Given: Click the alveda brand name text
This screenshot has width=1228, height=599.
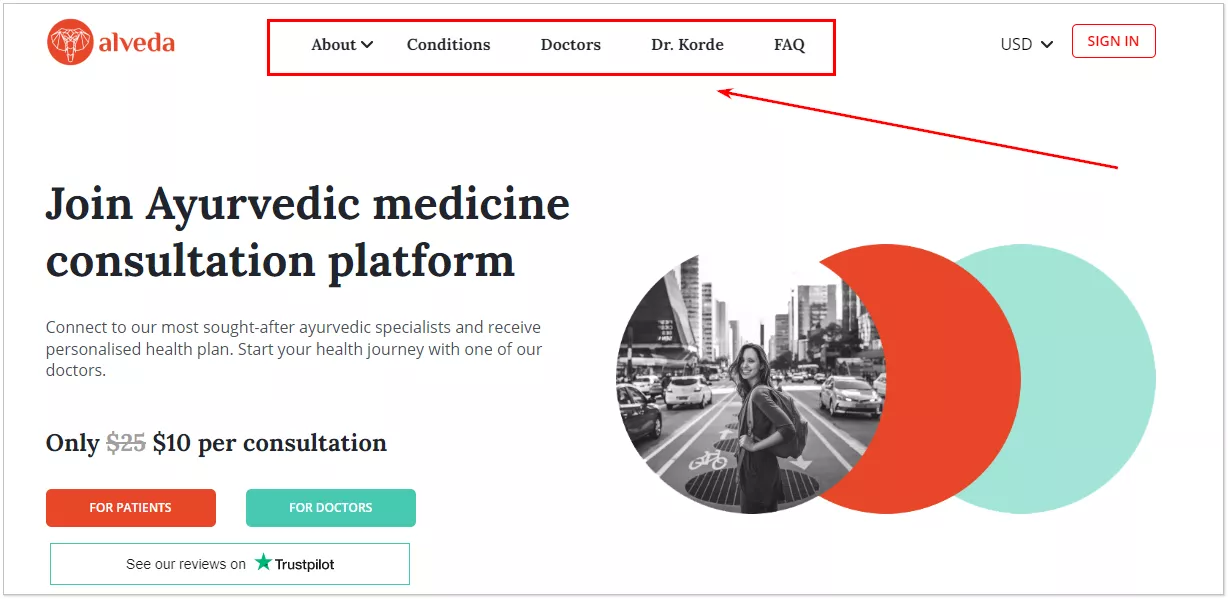Looking at the screenshot, I should (x=137, y=43).
